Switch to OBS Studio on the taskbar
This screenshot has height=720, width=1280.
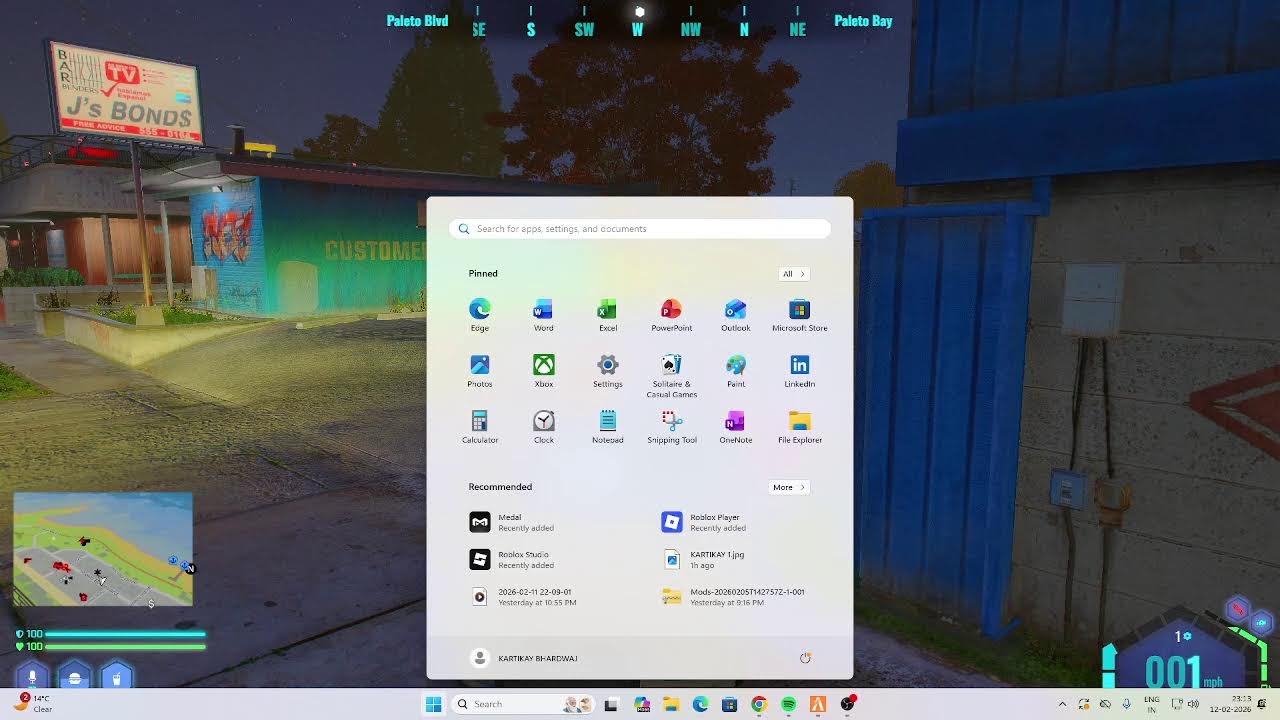[x=848, y=704]
